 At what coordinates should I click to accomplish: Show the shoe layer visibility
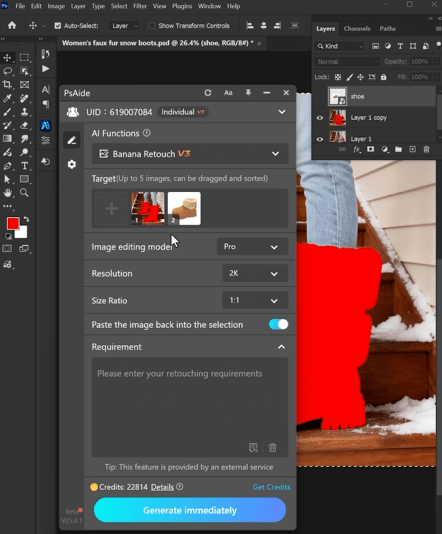pos(319,97)
